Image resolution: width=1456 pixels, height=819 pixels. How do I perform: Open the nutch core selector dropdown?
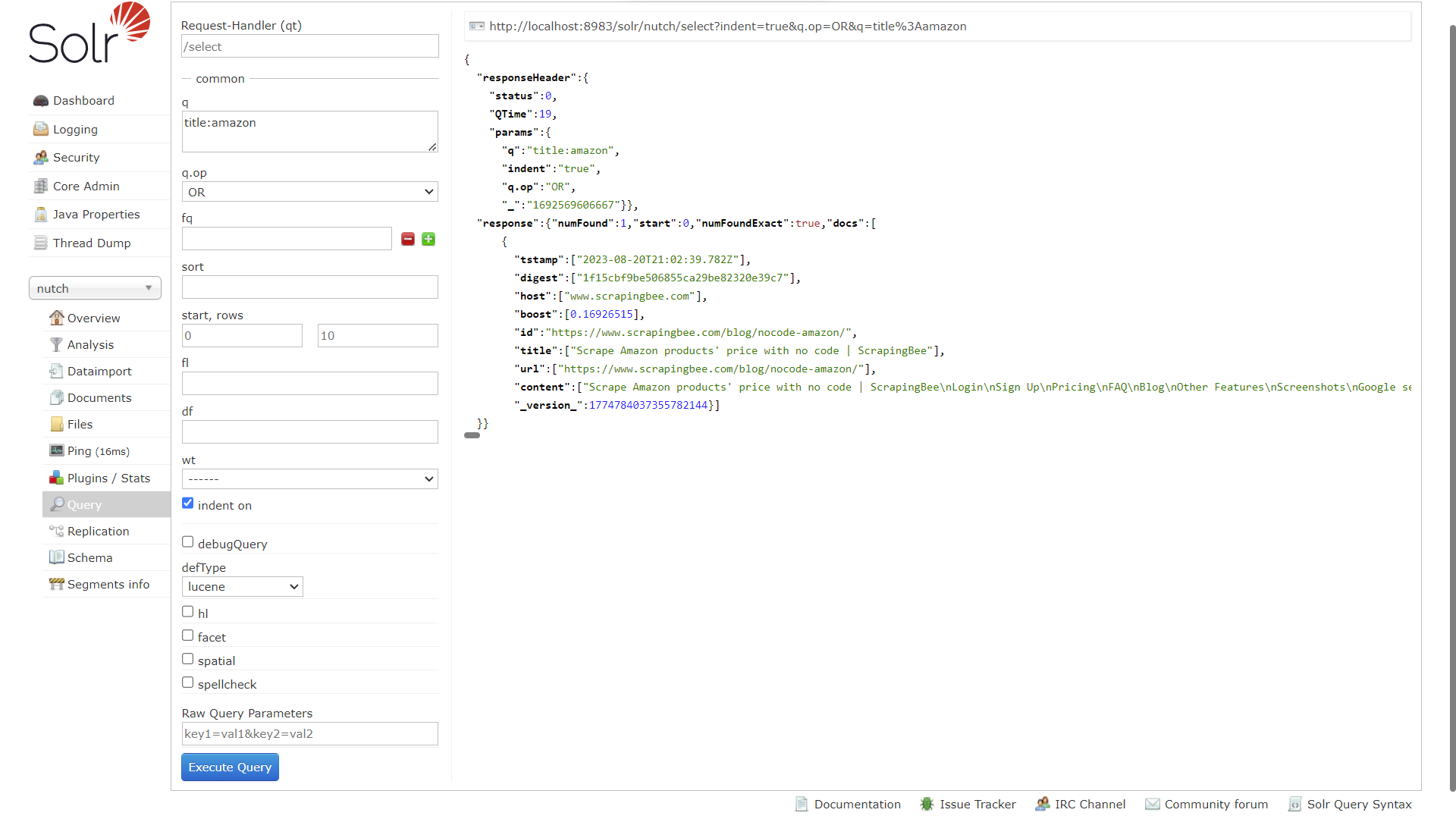[x=94, y=288]
